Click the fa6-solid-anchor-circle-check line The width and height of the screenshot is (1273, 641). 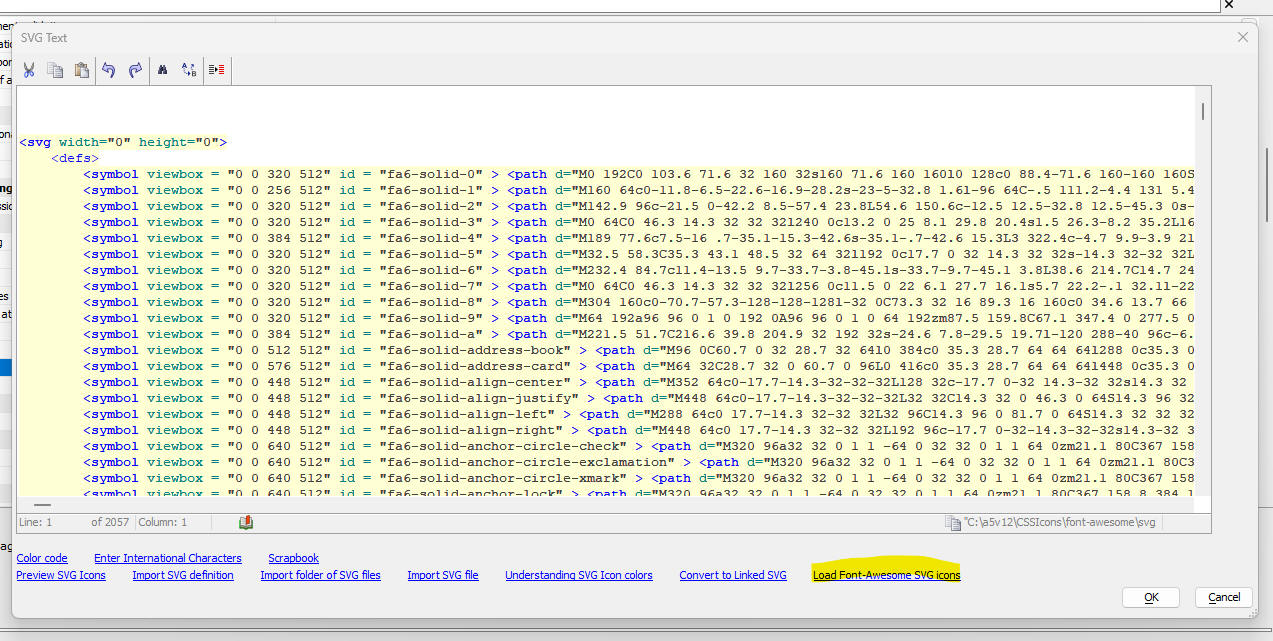tap(639, 446)
